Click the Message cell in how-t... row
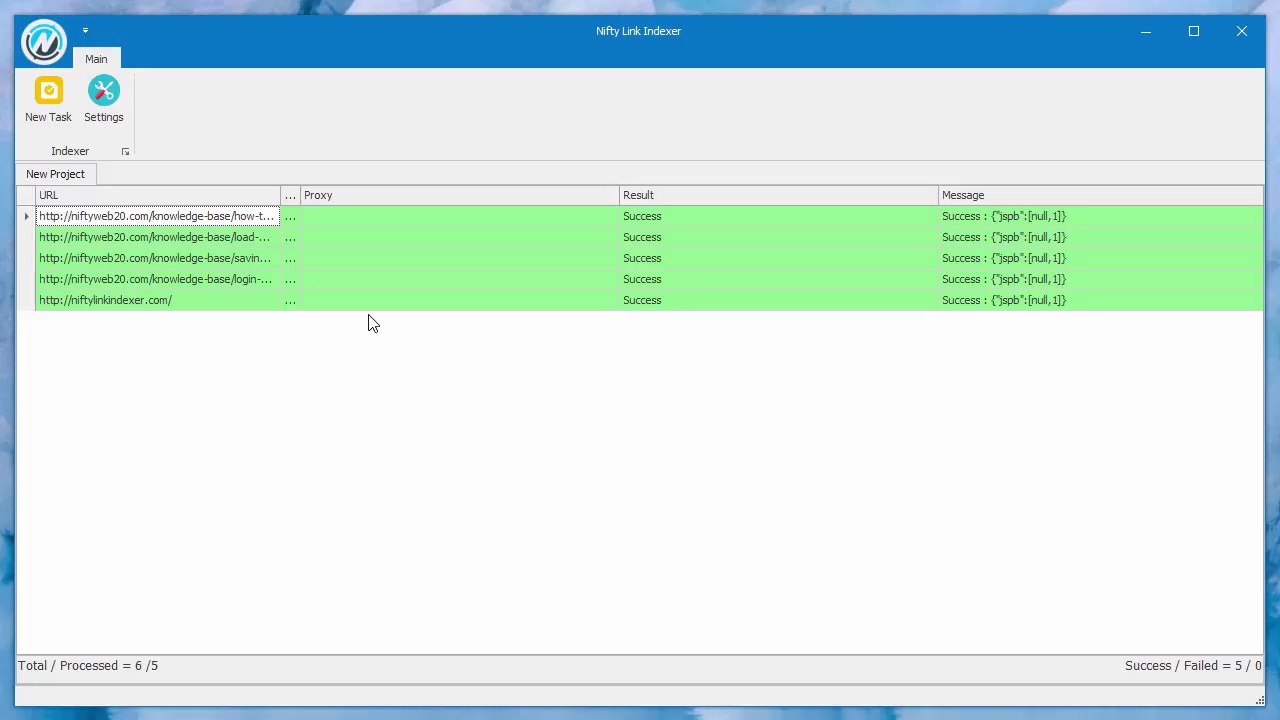The height and width of the screenshot is (720, 1280). [1100, 216]
